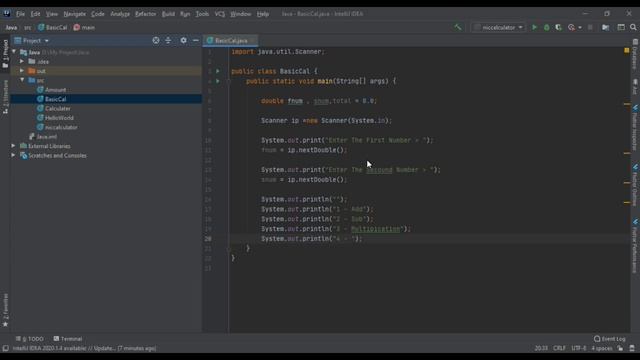Open the Navigate menu
This screenshot has height=360, width=640.
pyautogui.click(x=74, y=13)
